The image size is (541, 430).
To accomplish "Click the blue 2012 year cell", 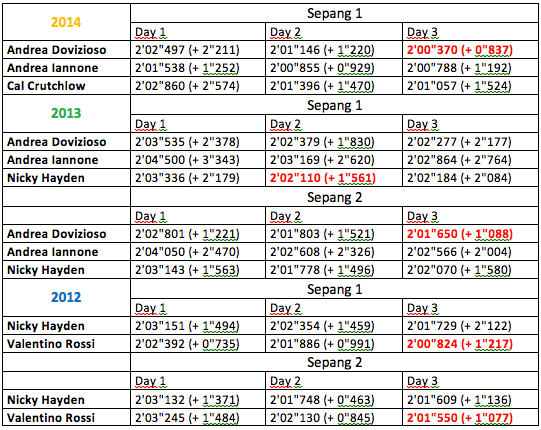I will [66, 297].
